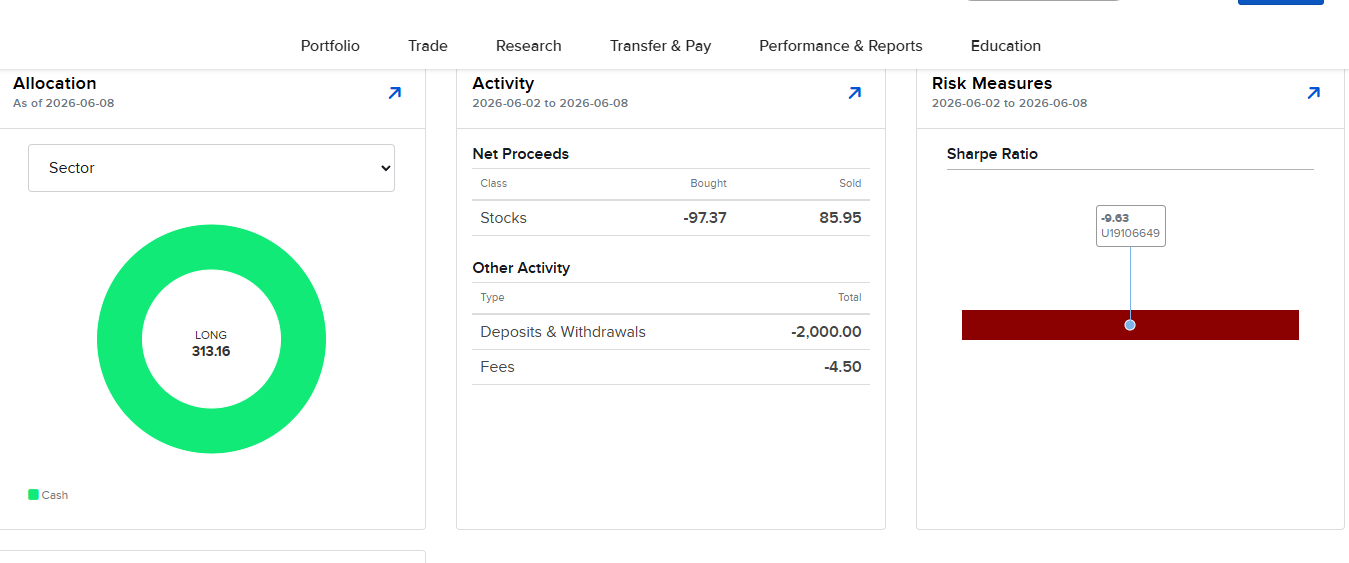
Task: Click the 'As of 2026-06-08' date text
Action: pyautogui.click(x=64, y=103)
